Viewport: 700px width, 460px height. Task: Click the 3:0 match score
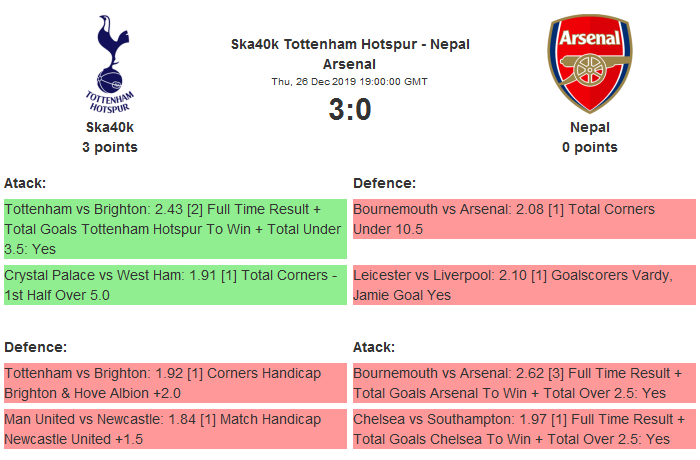(350, 109)
